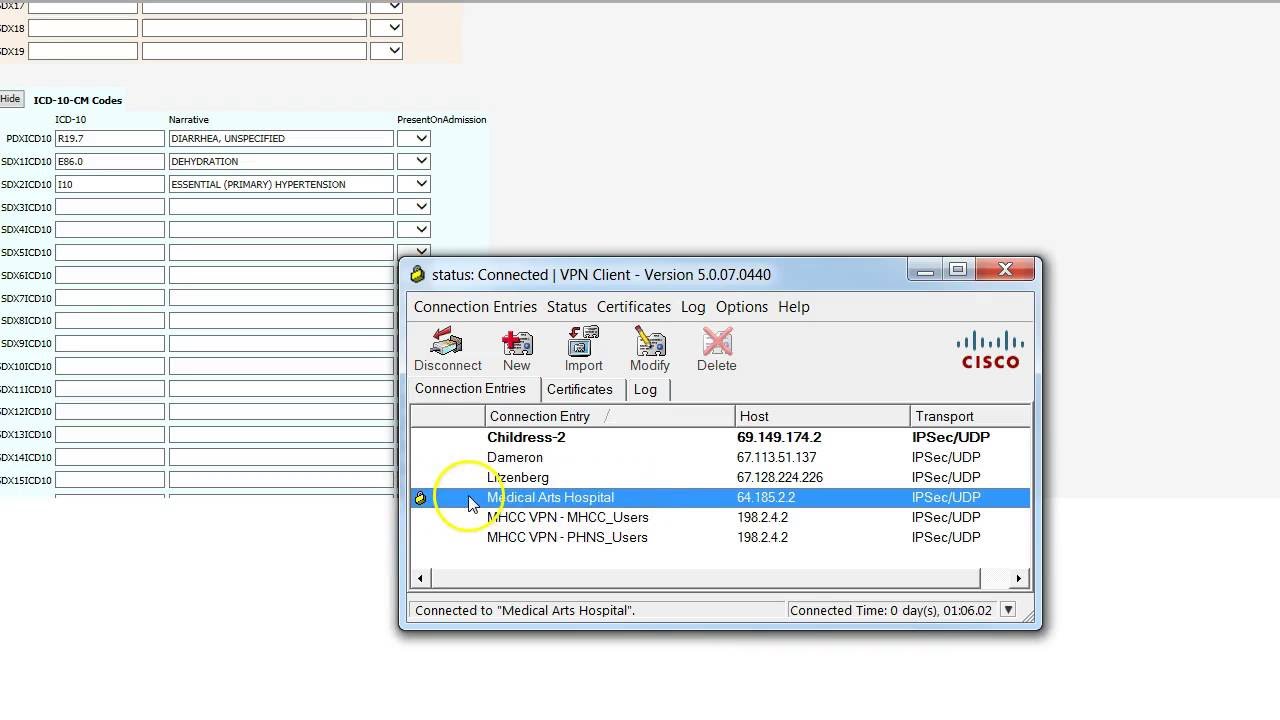Click the Connected Time: 0 day(s), 01:06.02 text
The height and width of the screenshot is (720, 1280).
(x=890, y=610)
